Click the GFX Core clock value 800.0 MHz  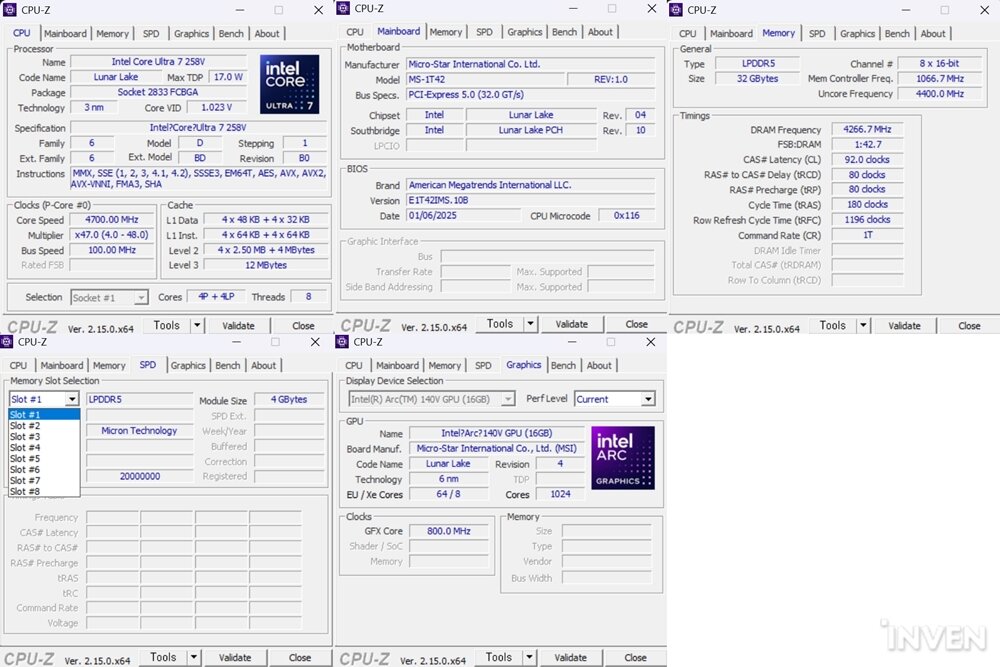[448, 531]
